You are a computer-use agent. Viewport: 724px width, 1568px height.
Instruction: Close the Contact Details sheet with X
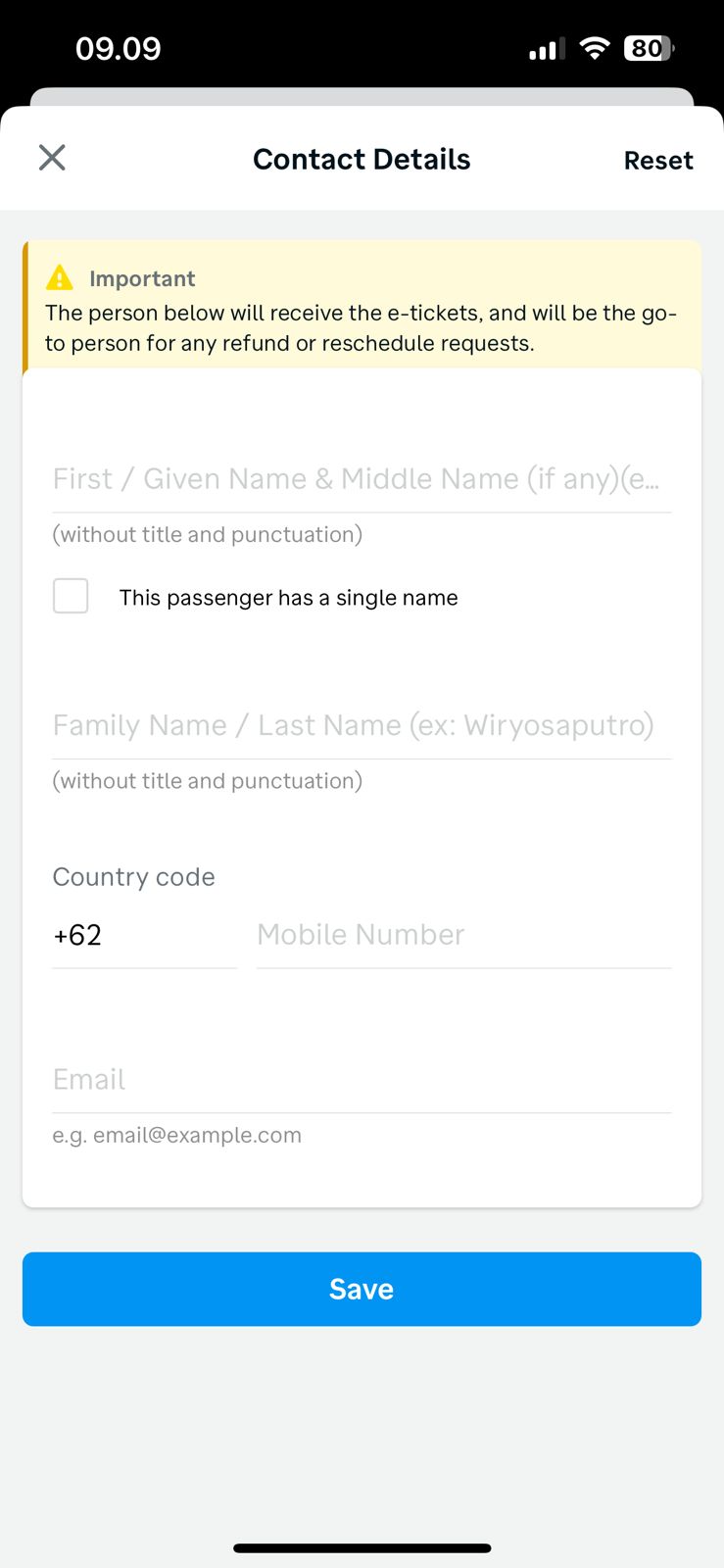52,158
